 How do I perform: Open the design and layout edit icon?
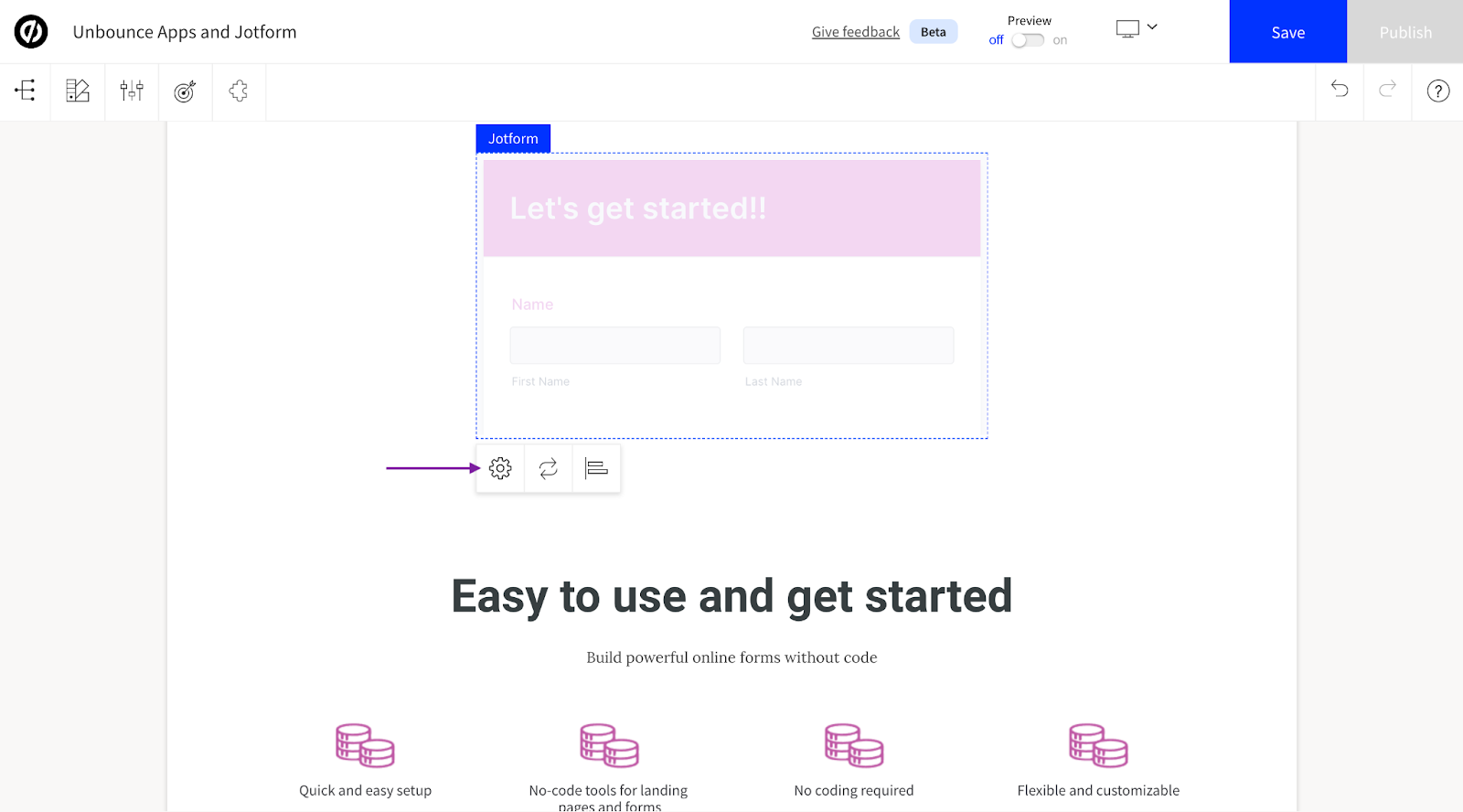click(78, 91)
